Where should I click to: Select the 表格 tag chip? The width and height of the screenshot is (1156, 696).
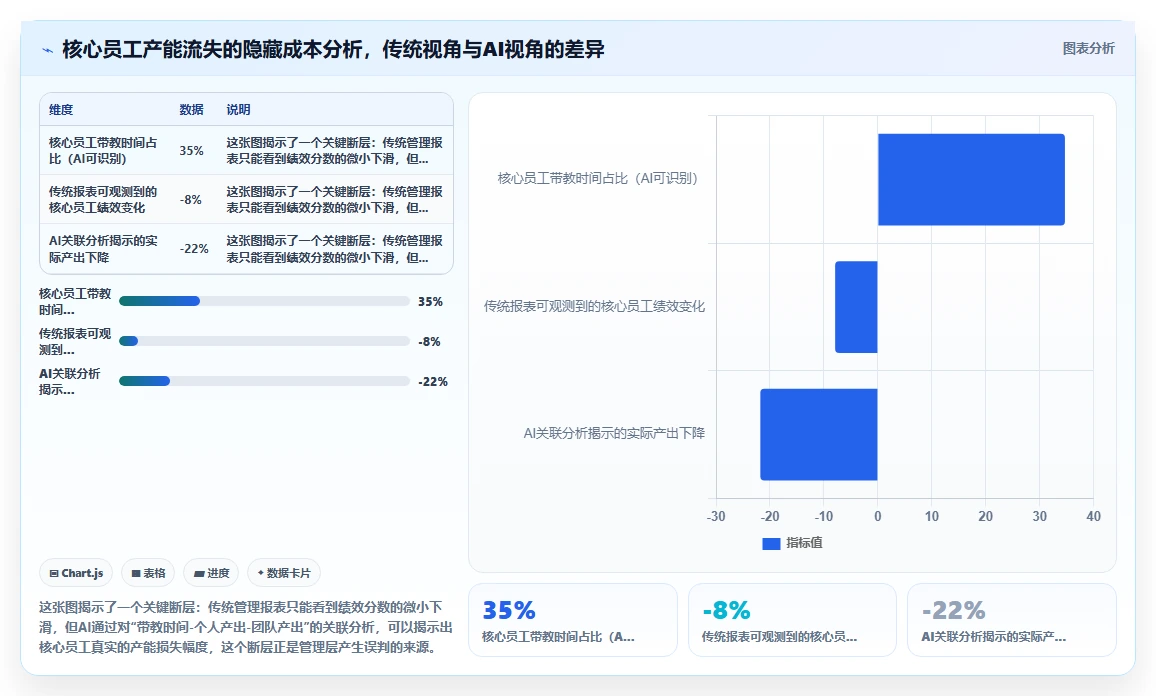tap(147, 573)
